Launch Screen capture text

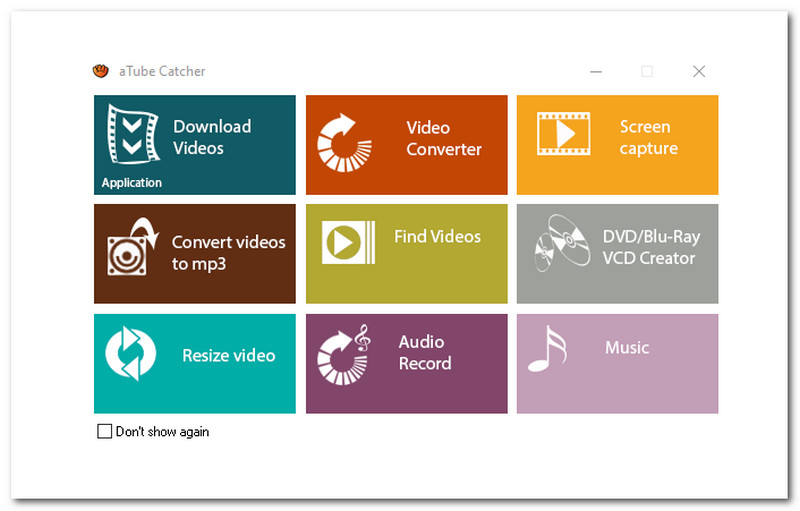click(648, 138)
